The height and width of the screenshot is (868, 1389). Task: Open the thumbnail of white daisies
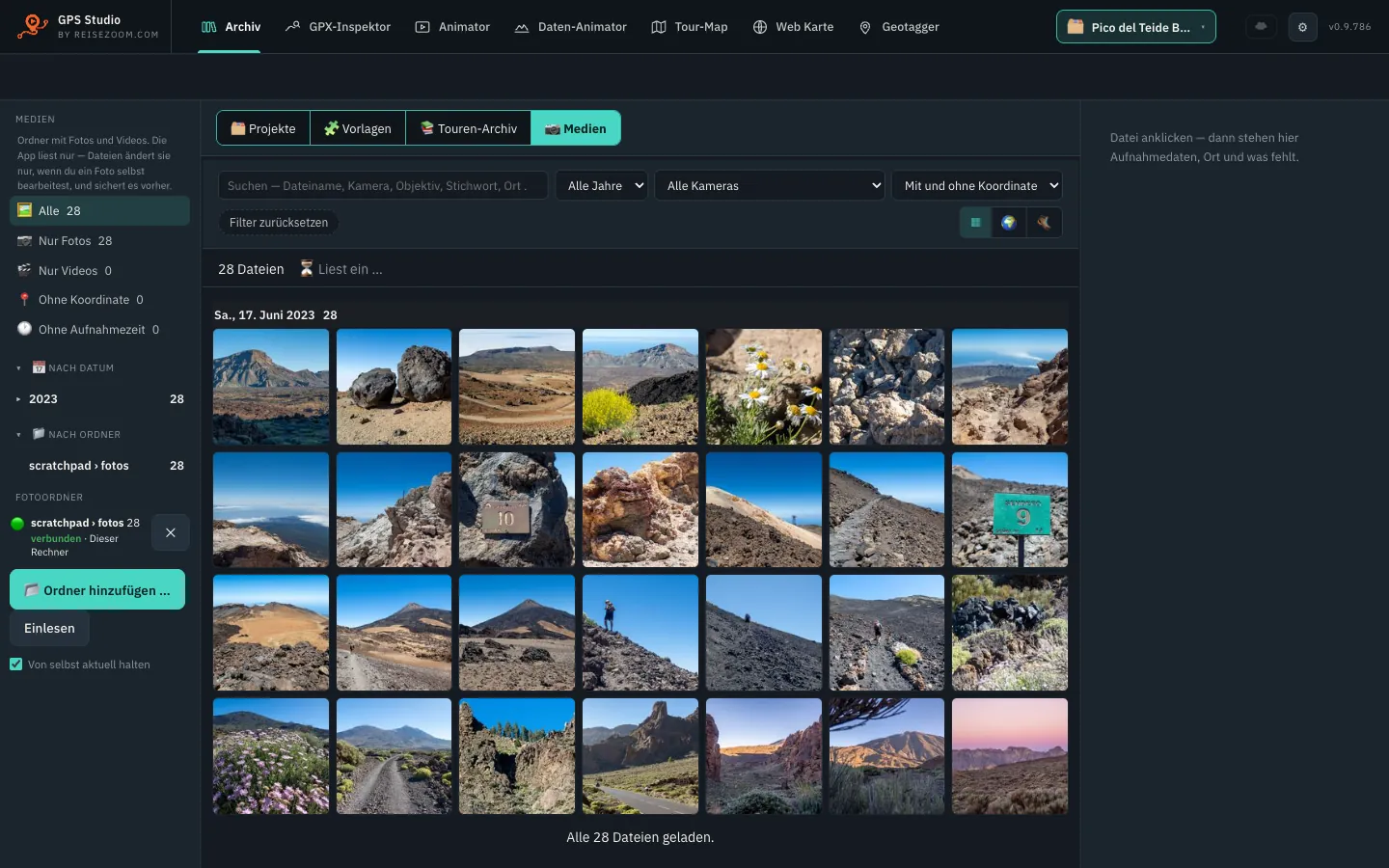tap(764, 387)
